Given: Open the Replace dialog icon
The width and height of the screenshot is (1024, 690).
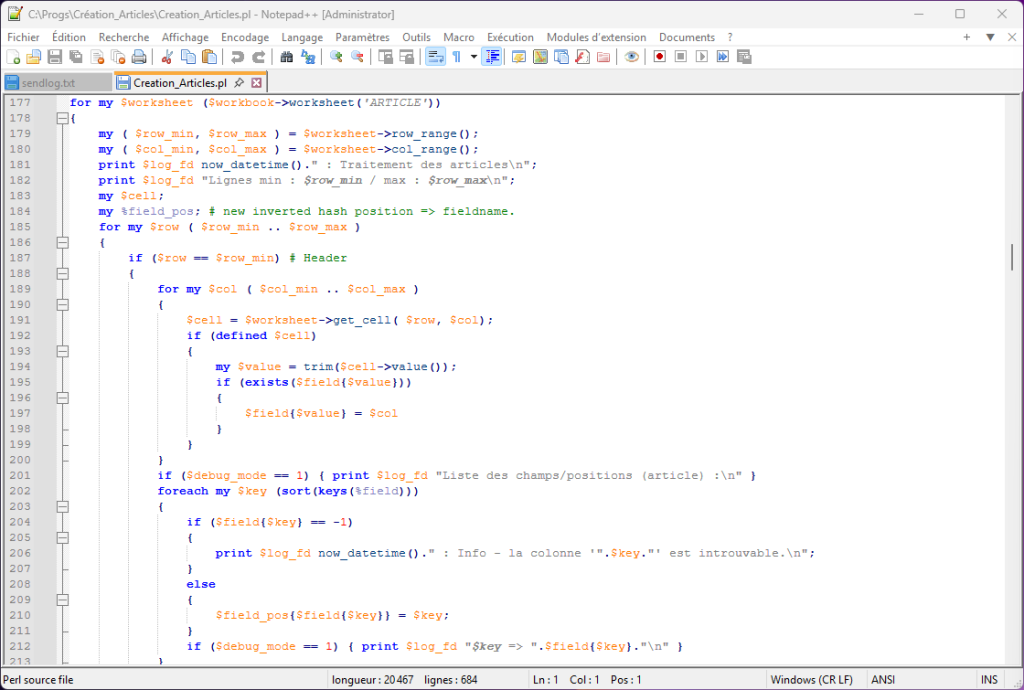Looking at the screenshot, I should pyautogui.click(x=308, y=57).
